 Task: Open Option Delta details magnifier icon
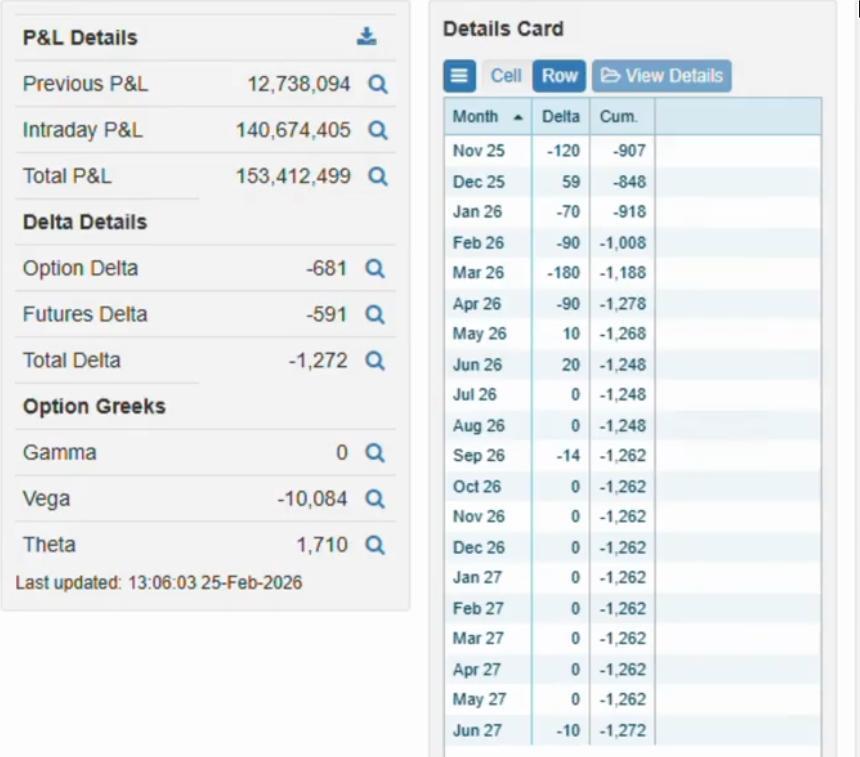coord(375,268)
